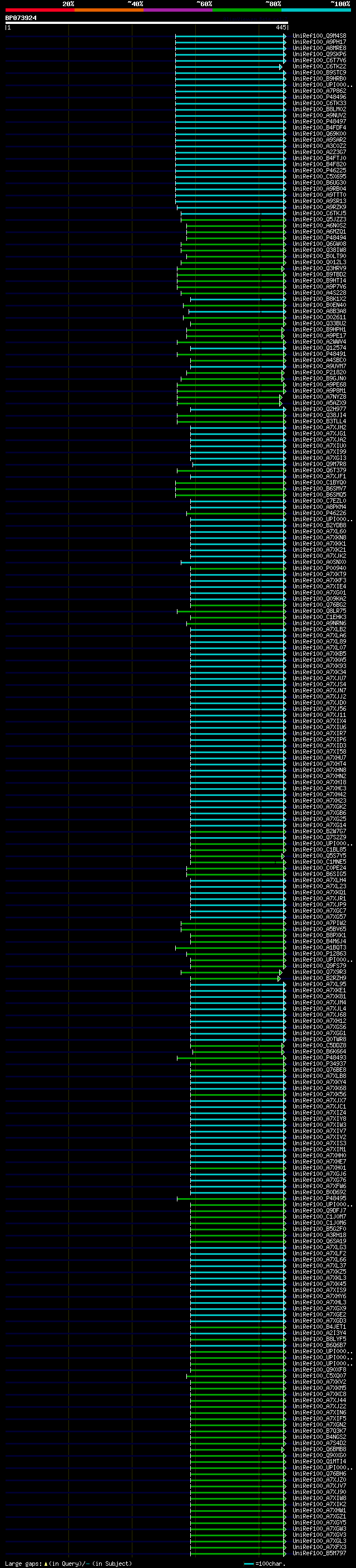Image resolution: width=356 pixels, height=1568 pixels.
Task: Select UniRef100_A4S228 label
Action: (319, 293)
